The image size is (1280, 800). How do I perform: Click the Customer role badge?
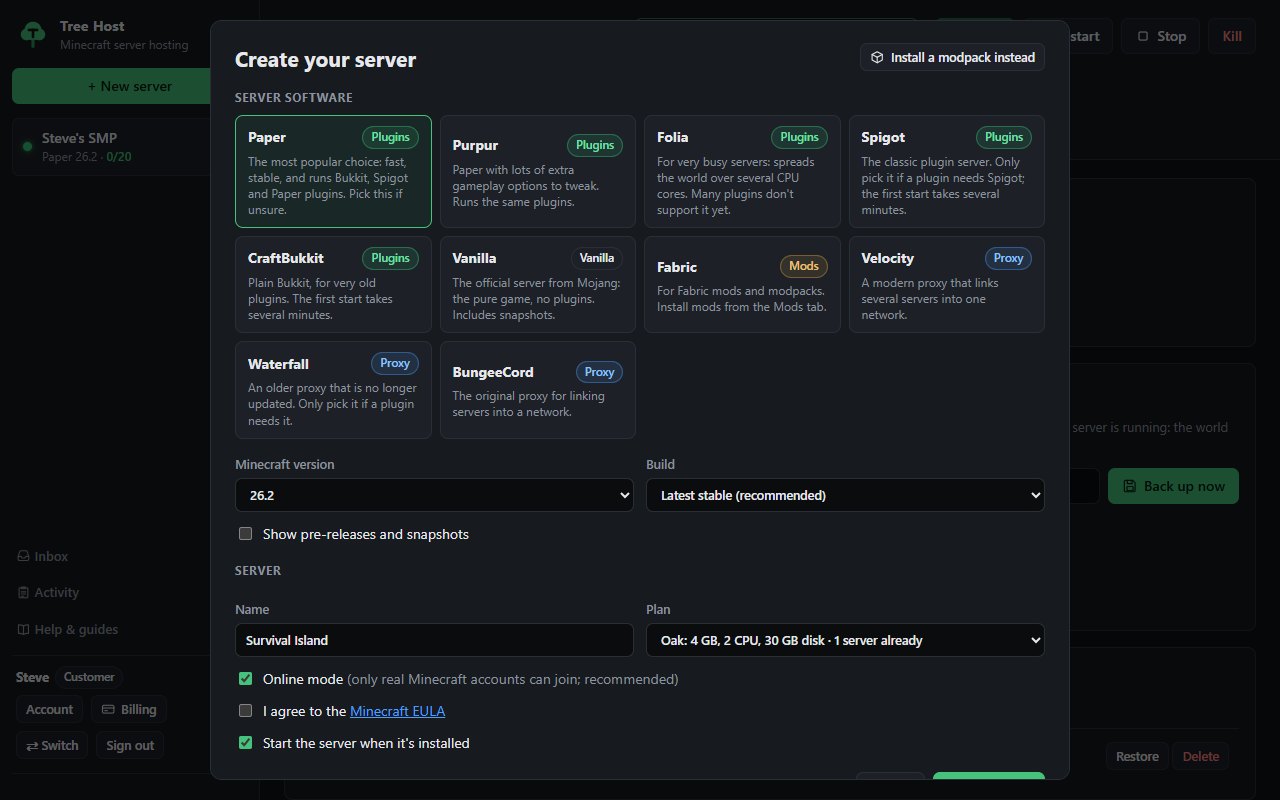(x=89, y=677)
